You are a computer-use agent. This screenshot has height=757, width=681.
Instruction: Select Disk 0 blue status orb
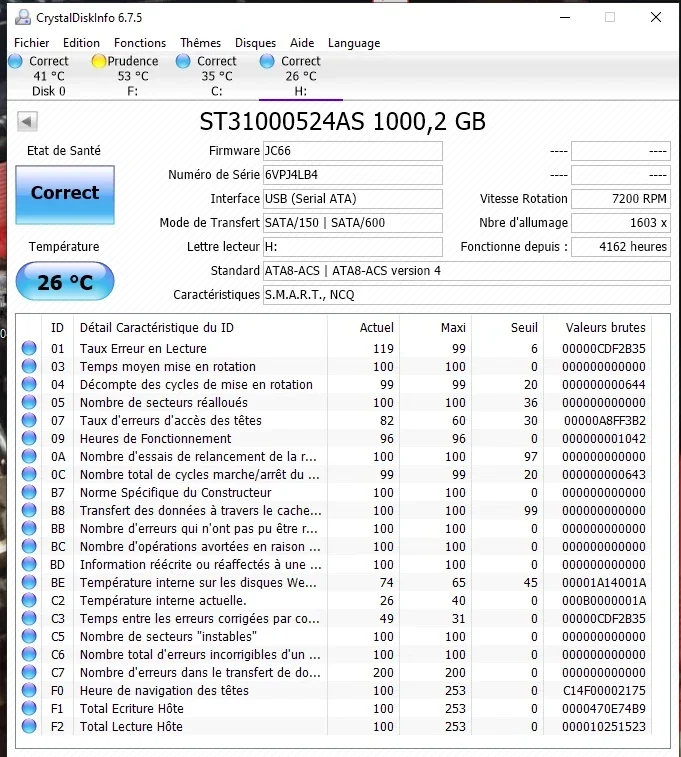pyautogui.click(x=15, y=61)
